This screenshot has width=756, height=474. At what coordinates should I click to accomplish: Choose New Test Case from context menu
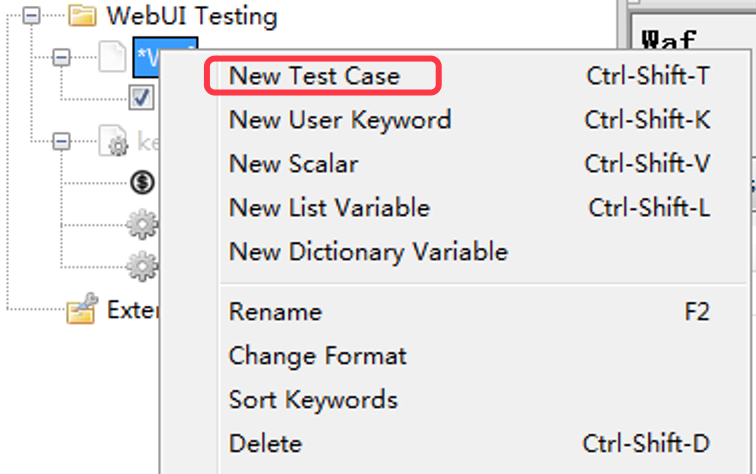click(314, 76)
